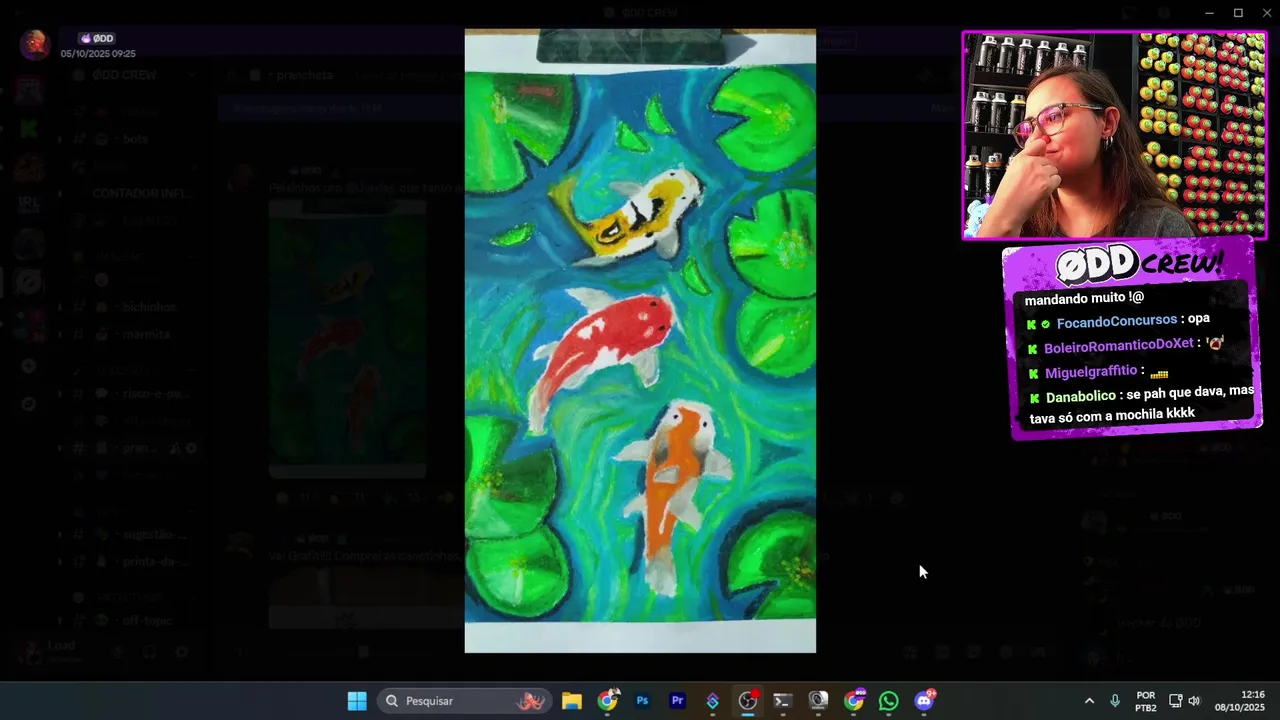1280x720 pixels.
Task: Switch to Discord via taskbar icon
Action: click(924, 701)
